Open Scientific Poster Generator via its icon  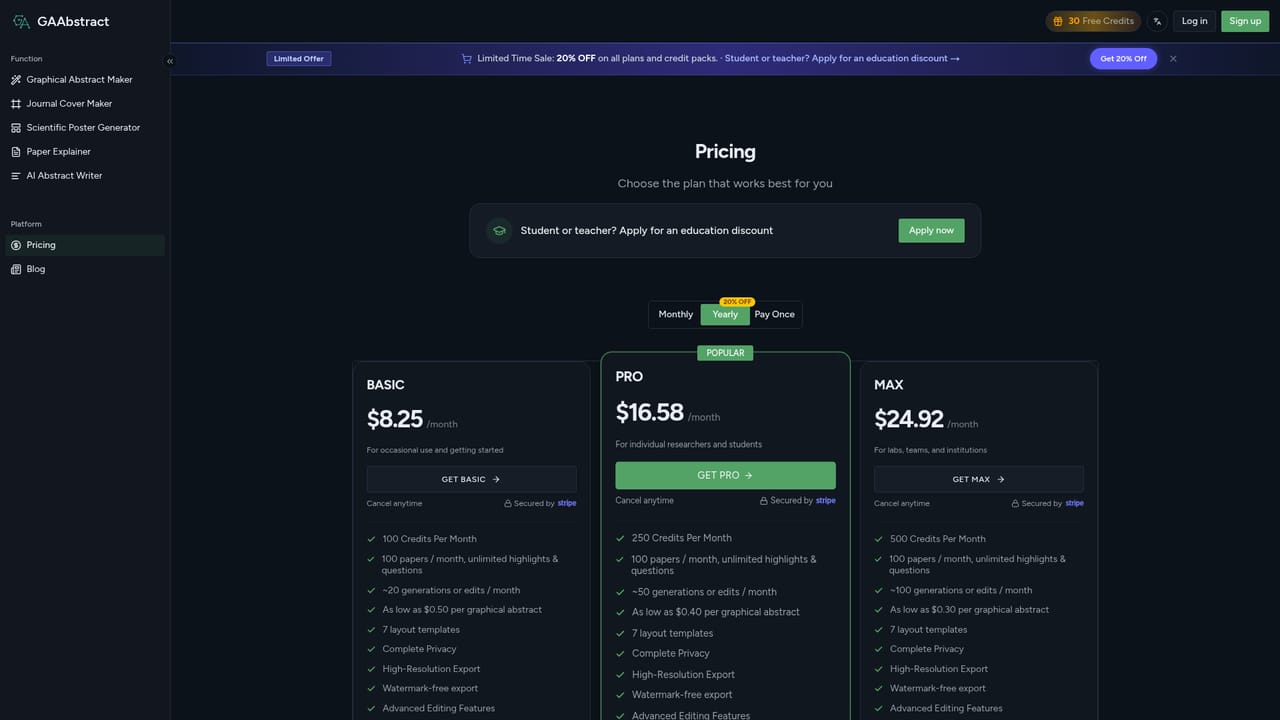tap(16, 128)
